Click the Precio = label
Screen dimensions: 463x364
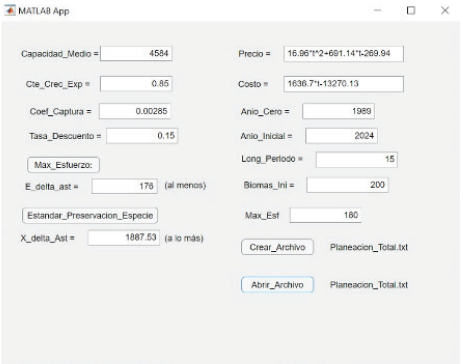coord(254,54)
